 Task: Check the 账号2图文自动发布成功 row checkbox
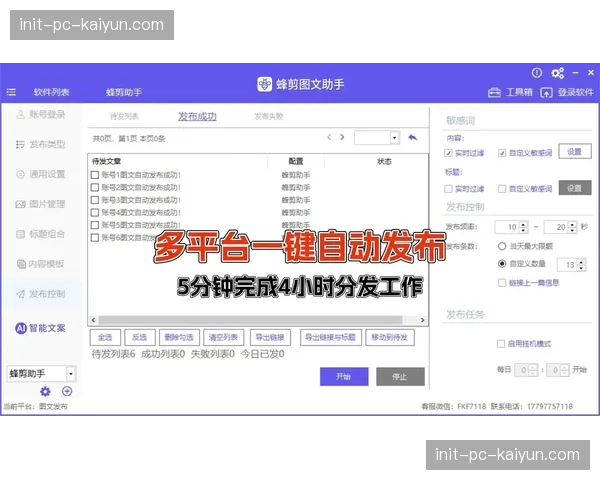pos(95,188)
